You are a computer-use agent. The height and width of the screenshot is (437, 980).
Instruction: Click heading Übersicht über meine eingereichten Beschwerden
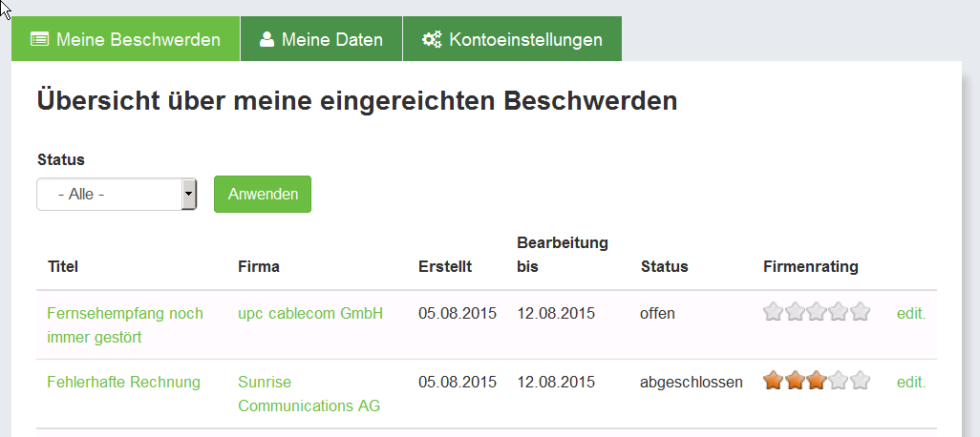[358, 101]
